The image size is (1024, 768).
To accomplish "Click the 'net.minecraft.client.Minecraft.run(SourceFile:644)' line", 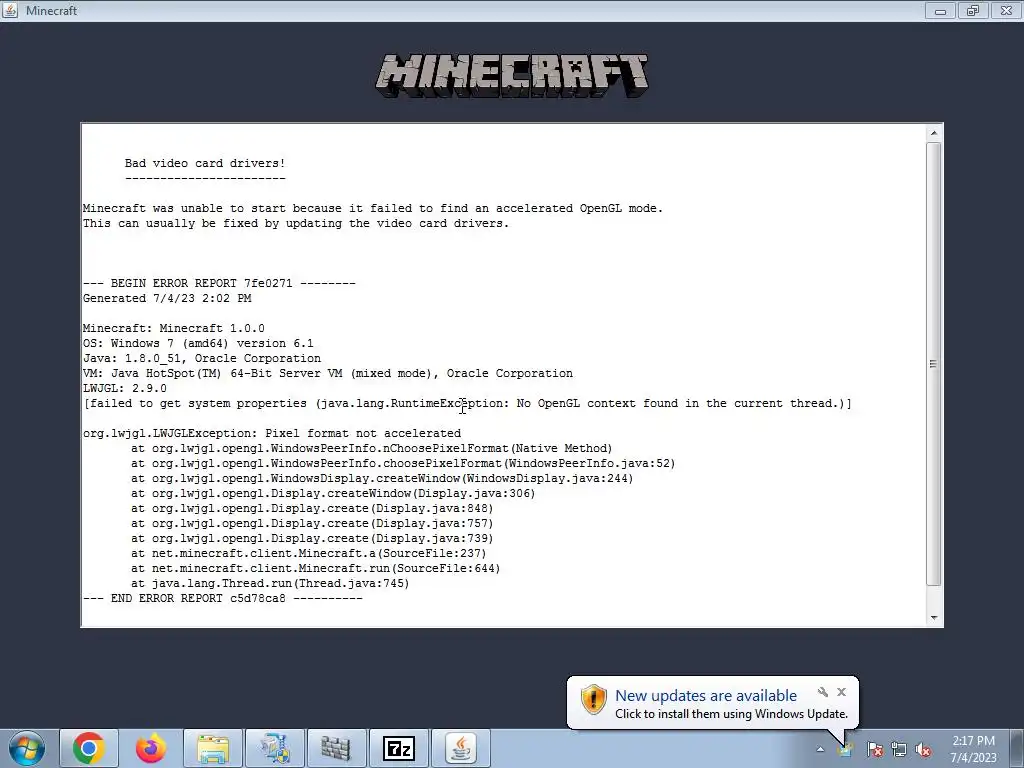I will 315,569.
